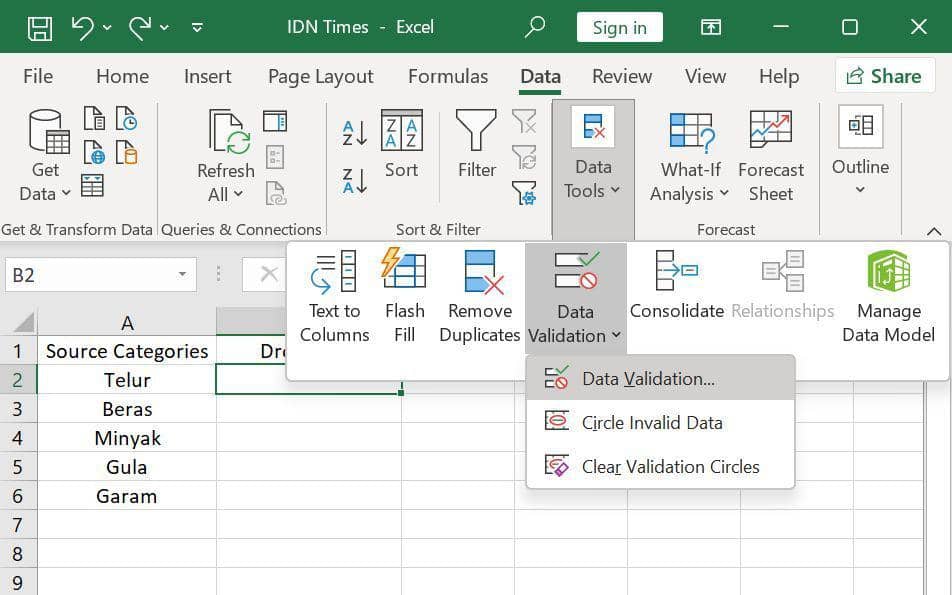952x595 pixels.
Task: Expand the Name Box dropdown
Action: [x=182, y=272]
